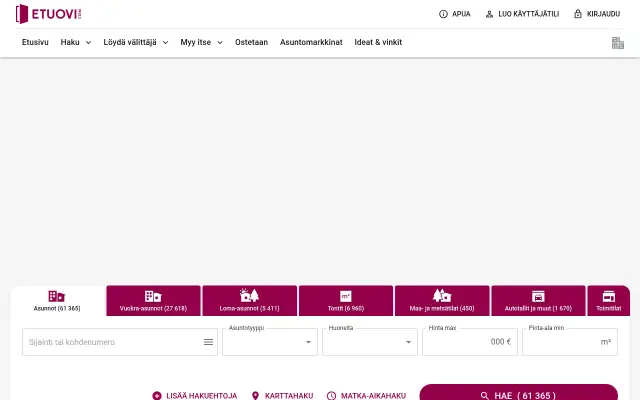
Task: Open the location list icon in Sijainti field
Action: point(208,342)
